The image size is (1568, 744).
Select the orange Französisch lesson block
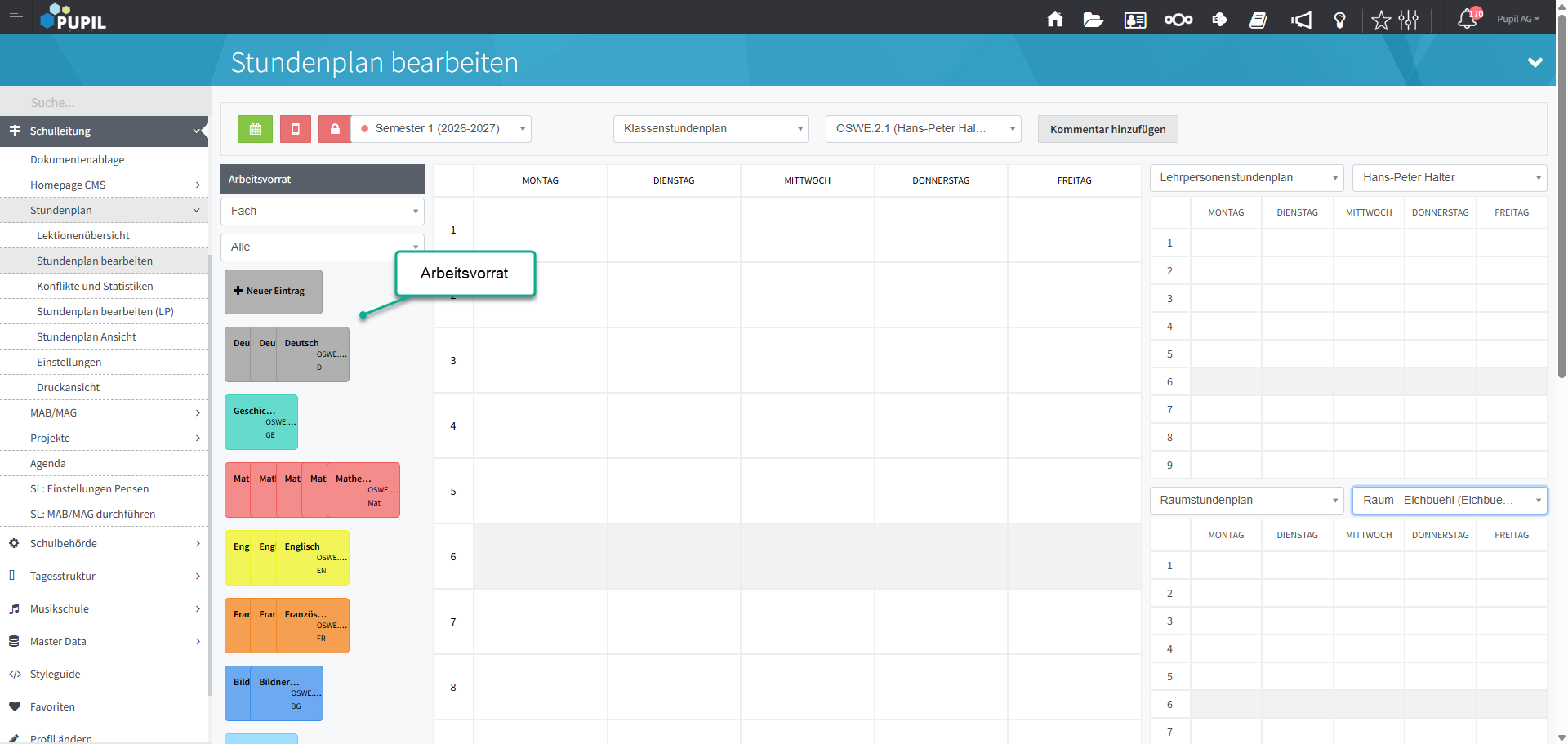(x=313, y=626)
